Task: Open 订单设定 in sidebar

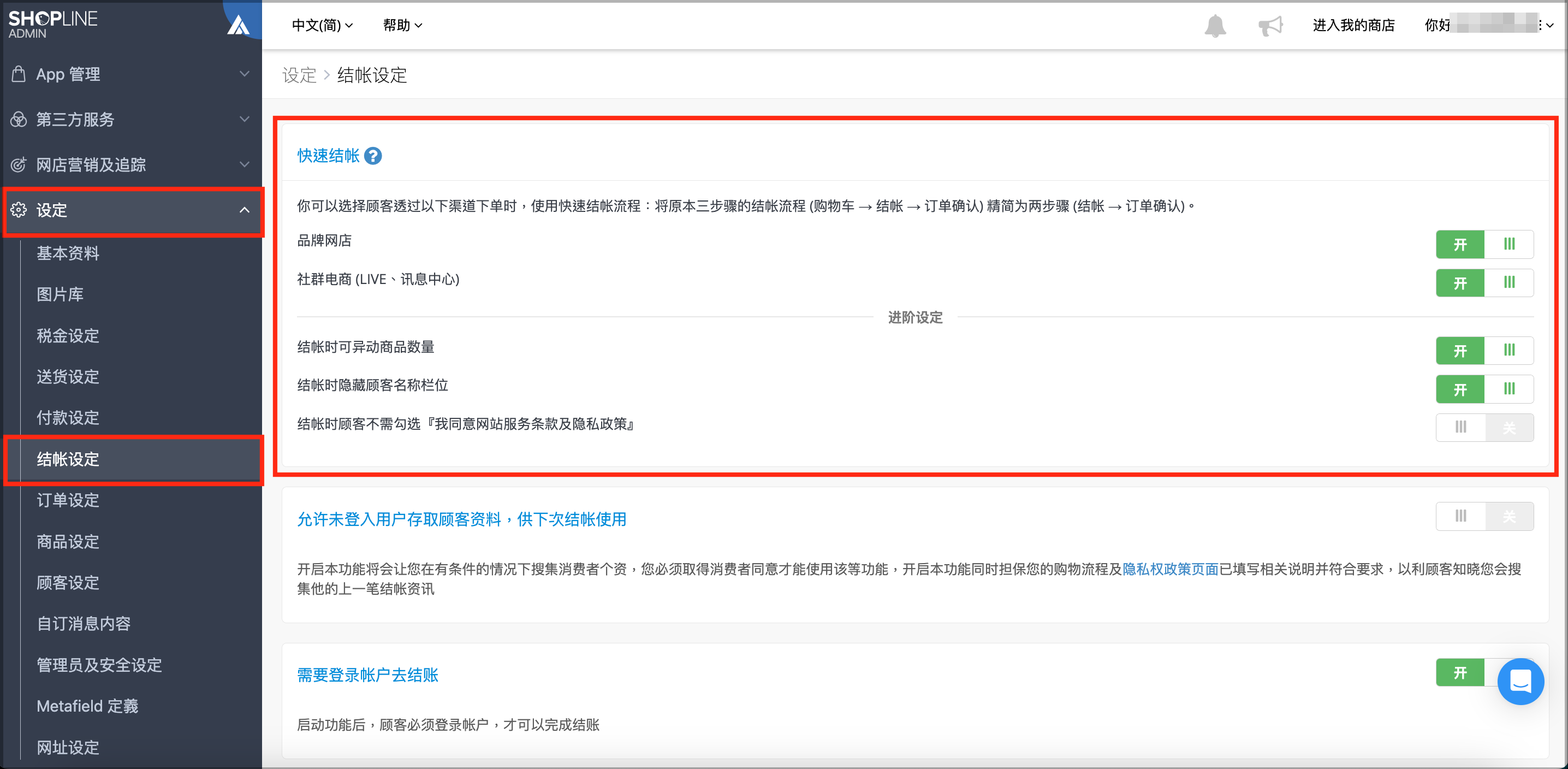Action: (x=68, y=500)
